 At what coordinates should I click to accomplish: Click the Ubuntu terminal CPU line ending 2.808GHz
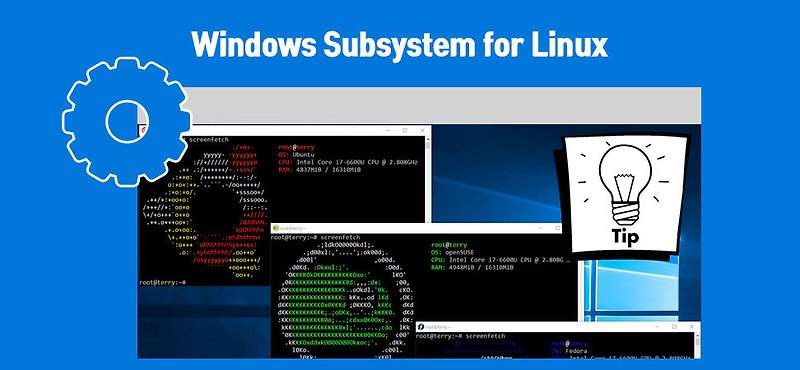348,162
